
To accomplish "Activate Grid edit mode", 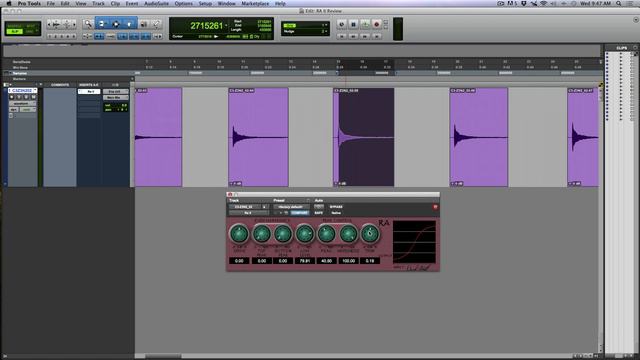I will [x=30, y=31].
